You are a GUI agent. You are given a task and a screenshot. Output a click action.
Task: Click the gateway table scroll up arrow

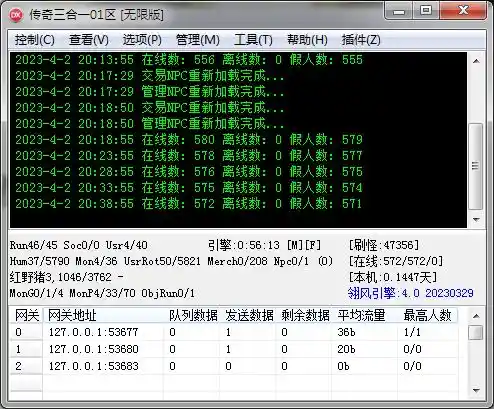(476, 316)
